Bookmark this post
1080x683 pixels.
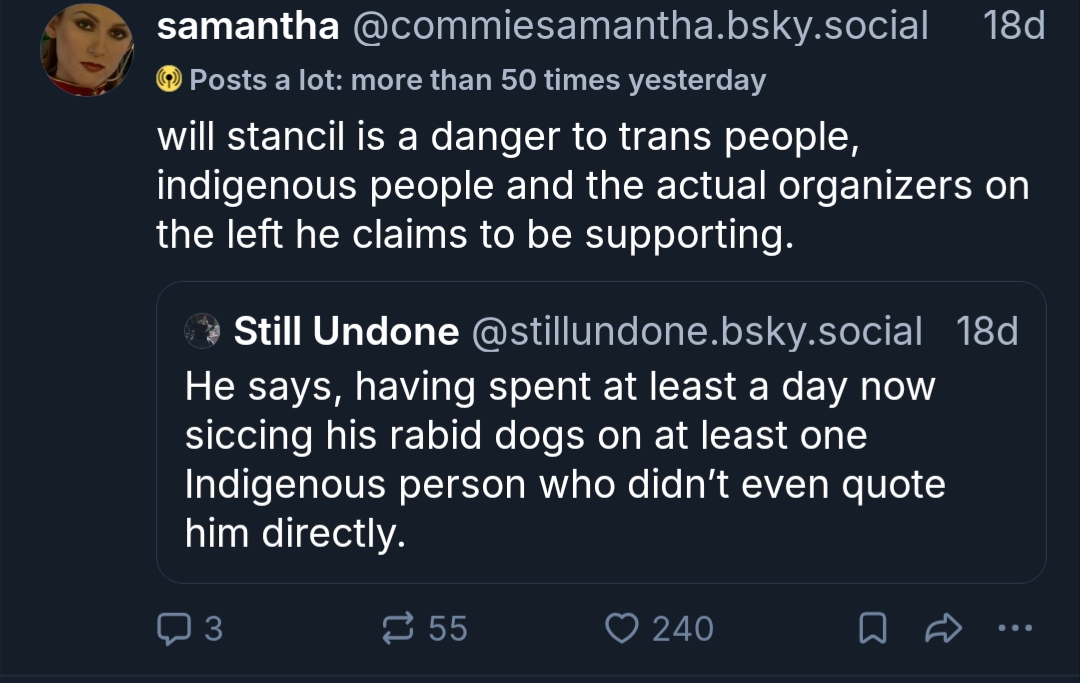[872, 628]
